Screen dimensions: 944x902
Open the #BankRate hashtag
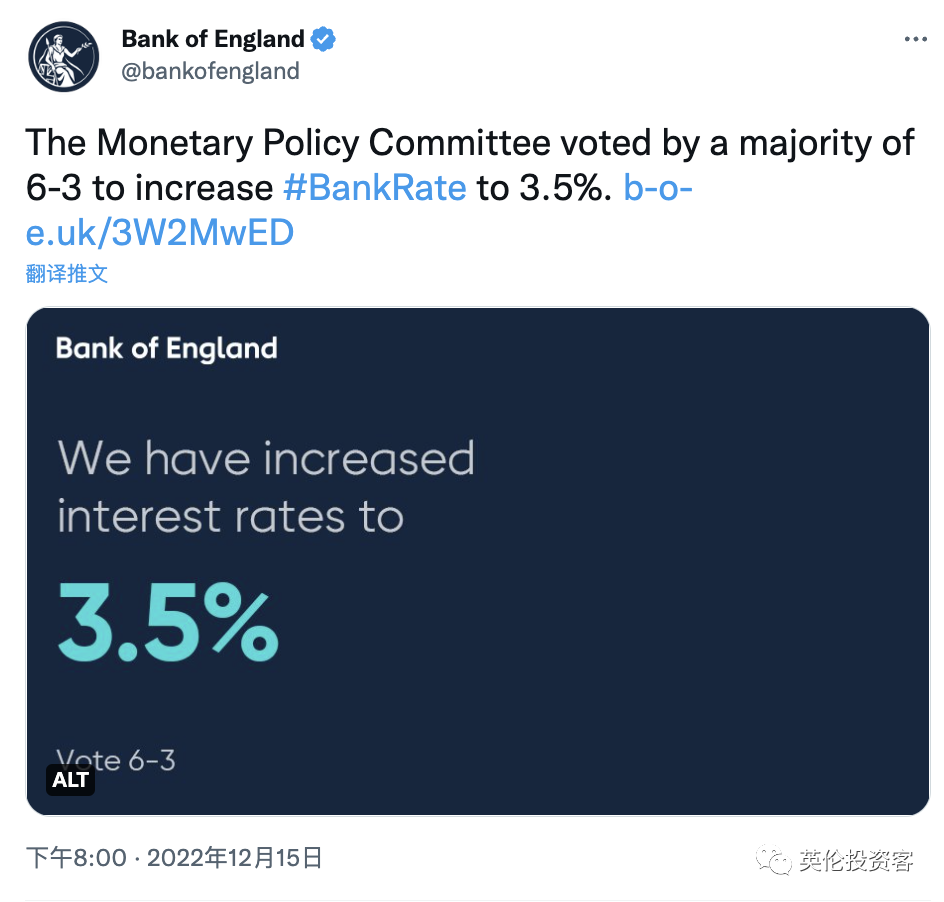pyautogui.click(x=374, y=187)
